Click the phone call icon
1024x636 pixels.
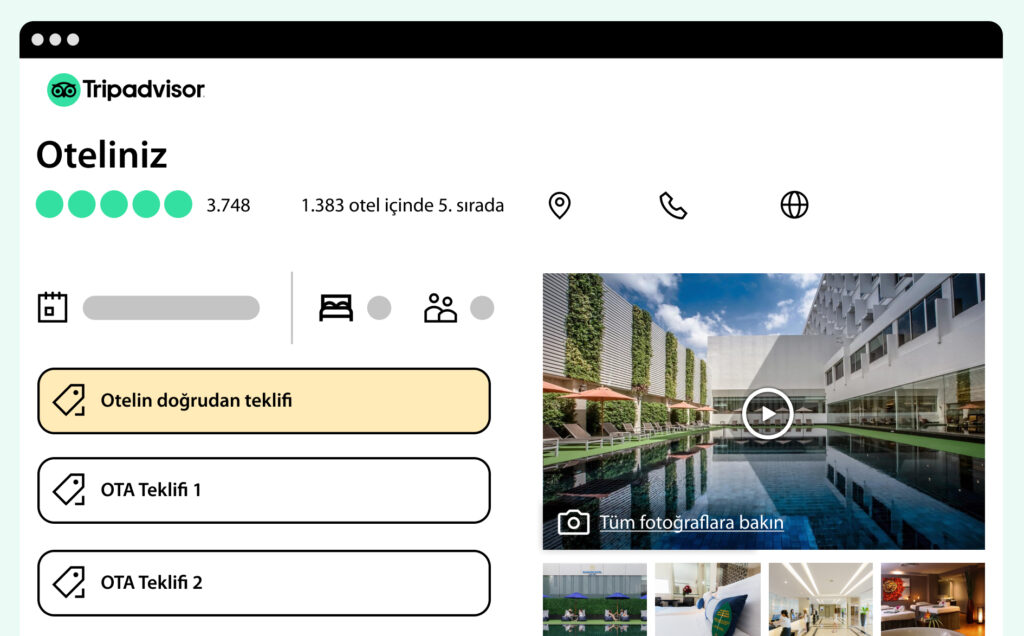point(673,205)
